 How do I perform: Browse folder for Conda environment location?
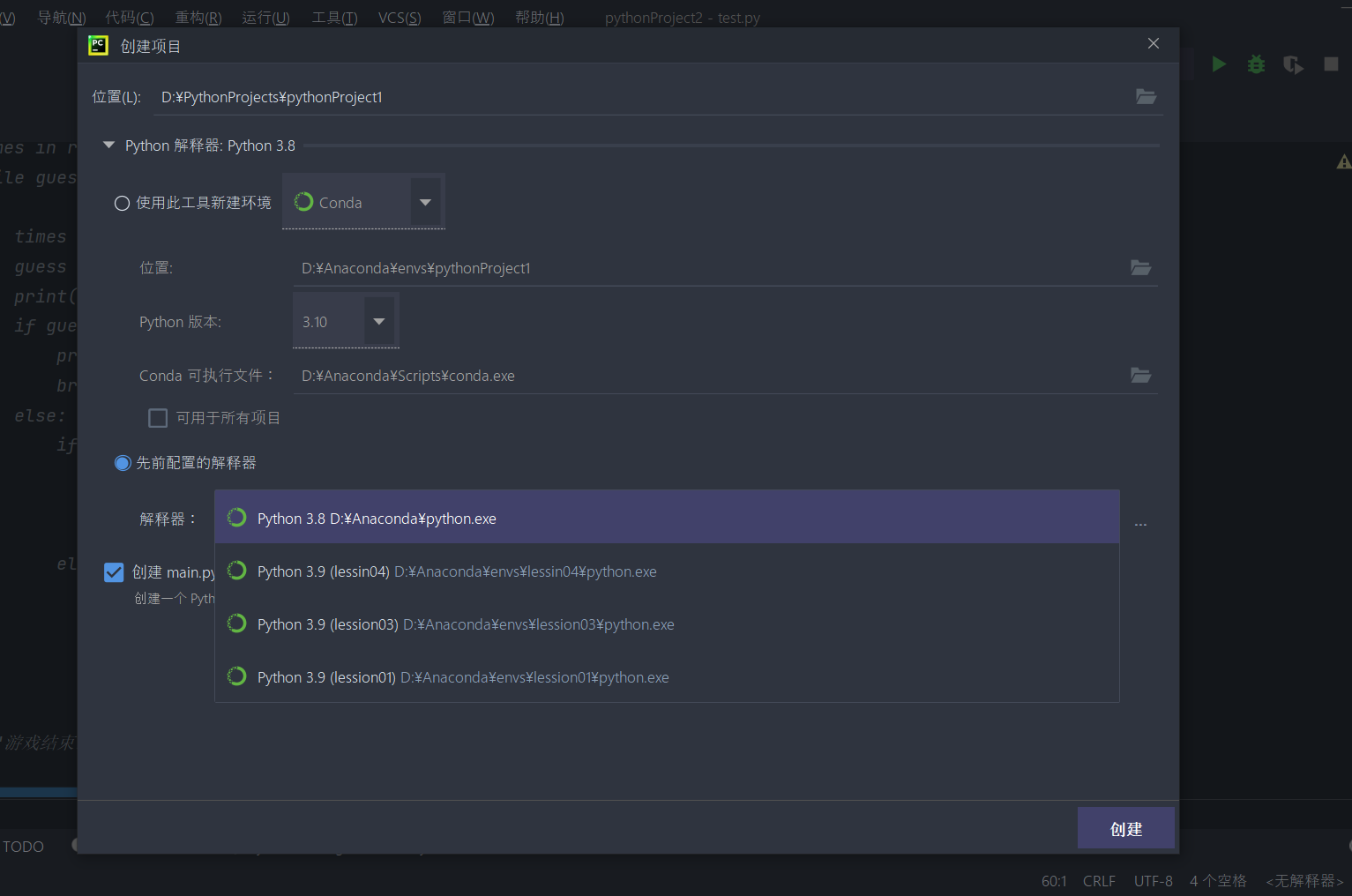click(1140, 268)
